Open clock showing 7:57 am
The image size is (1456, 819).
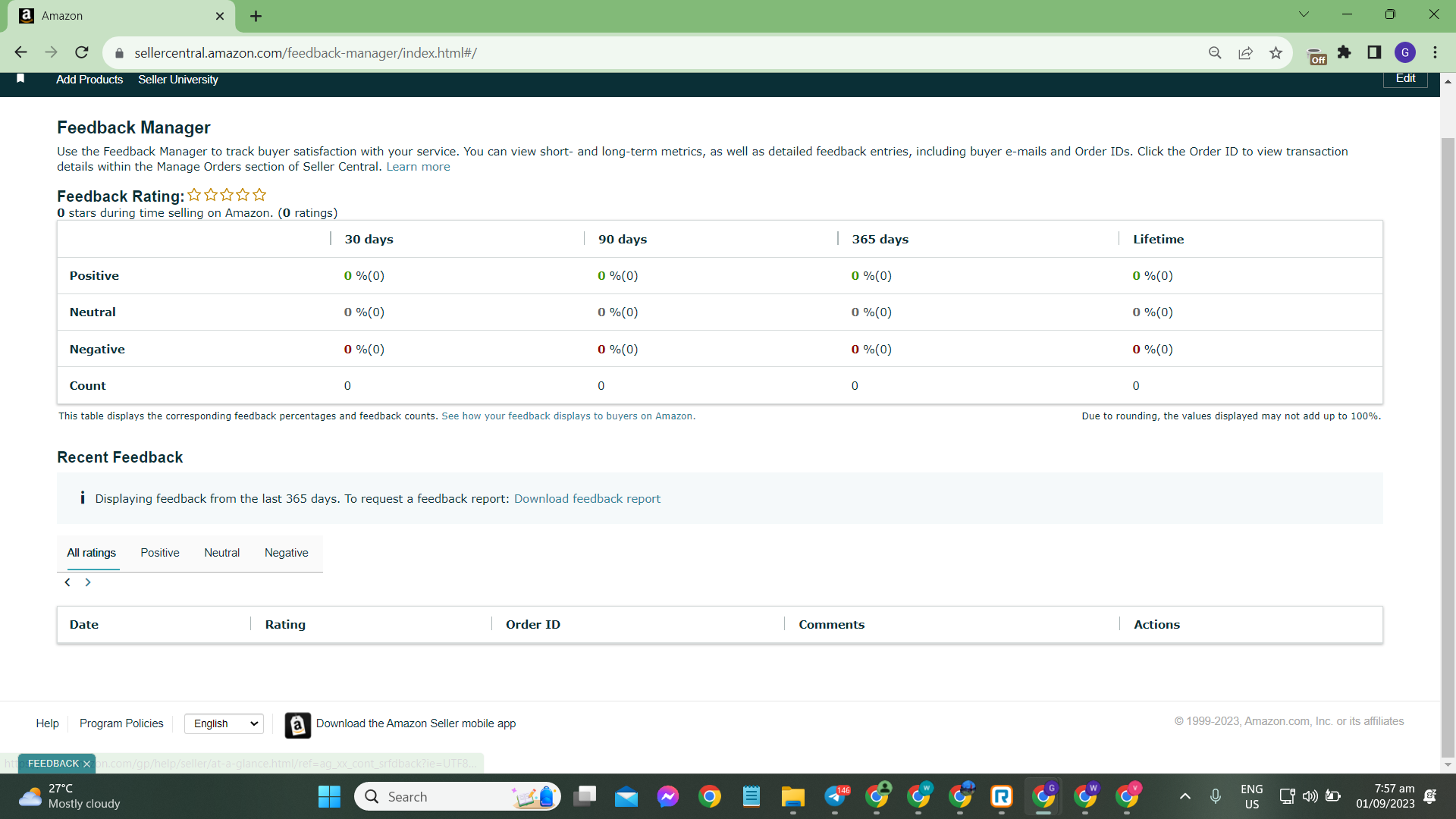pyautogui.click(x=1385, y=796)
